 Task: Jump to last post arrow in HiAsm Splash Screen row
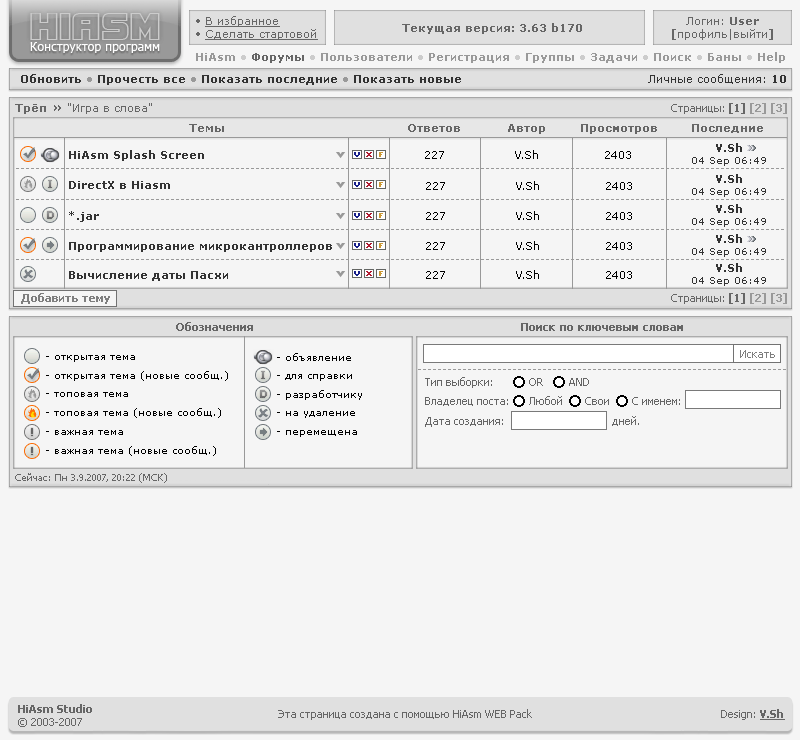[x=752, y=148]
